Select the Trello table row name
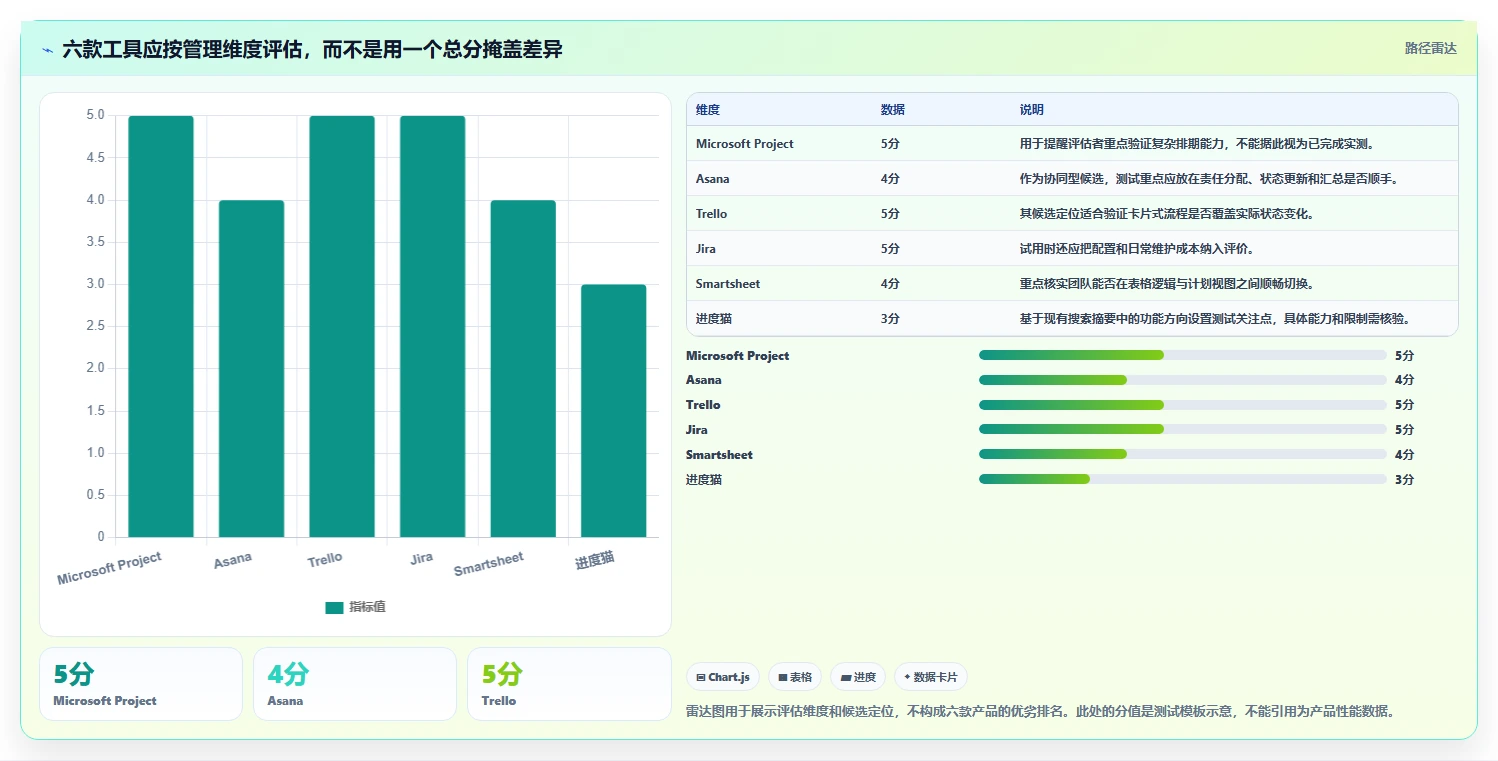1498x761 pixels. point(712,214)
